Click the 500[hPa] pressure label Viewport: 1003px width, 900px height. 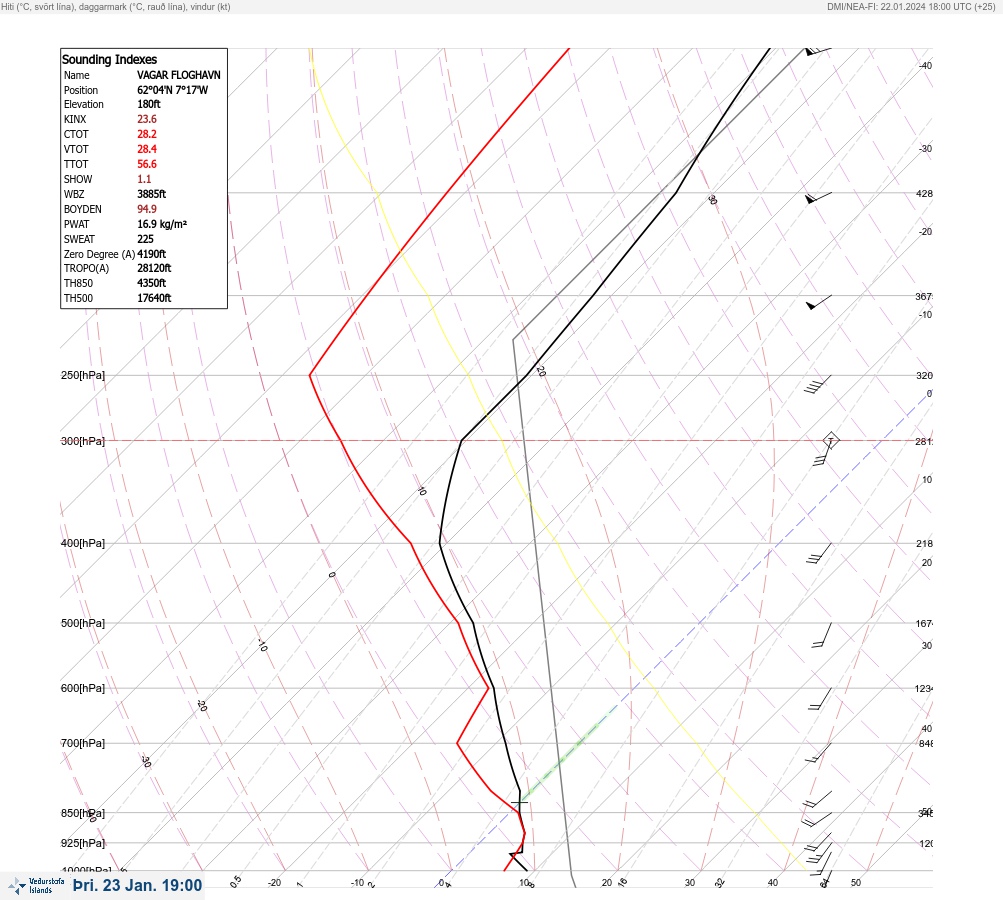pos(83,623)
